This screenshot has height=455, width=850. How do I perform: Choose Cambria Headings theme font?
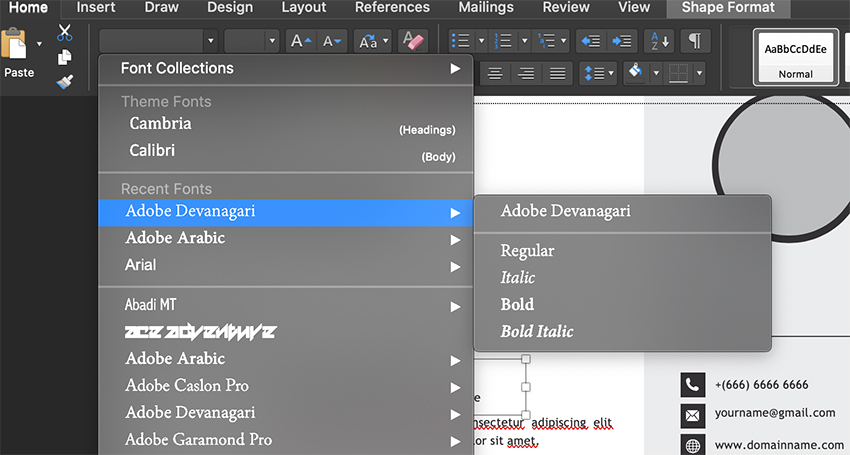286,124
